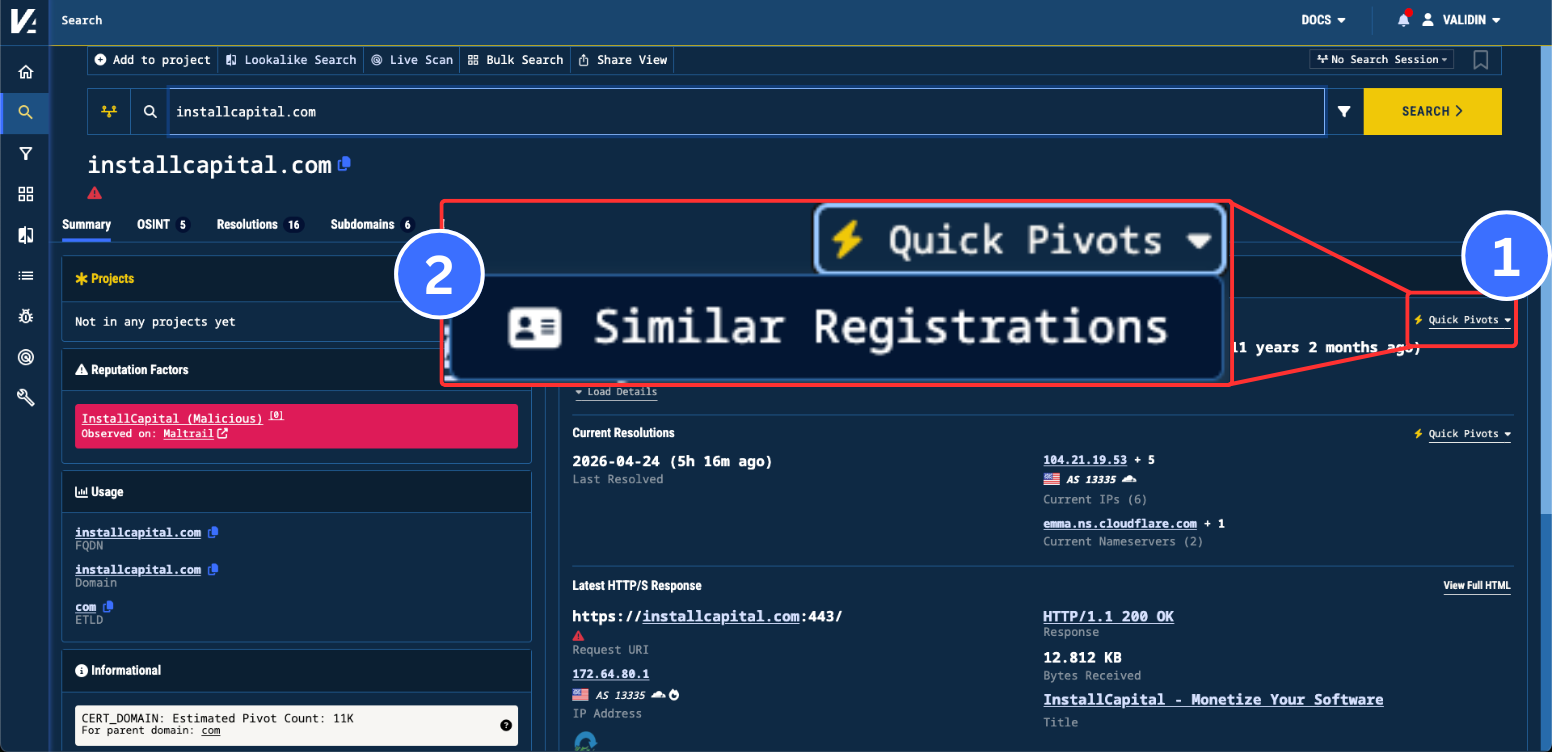Screen dimensions: 1552x752
Task: Click the bookmark icon next to No Search Session
Action: (1480, 59)
